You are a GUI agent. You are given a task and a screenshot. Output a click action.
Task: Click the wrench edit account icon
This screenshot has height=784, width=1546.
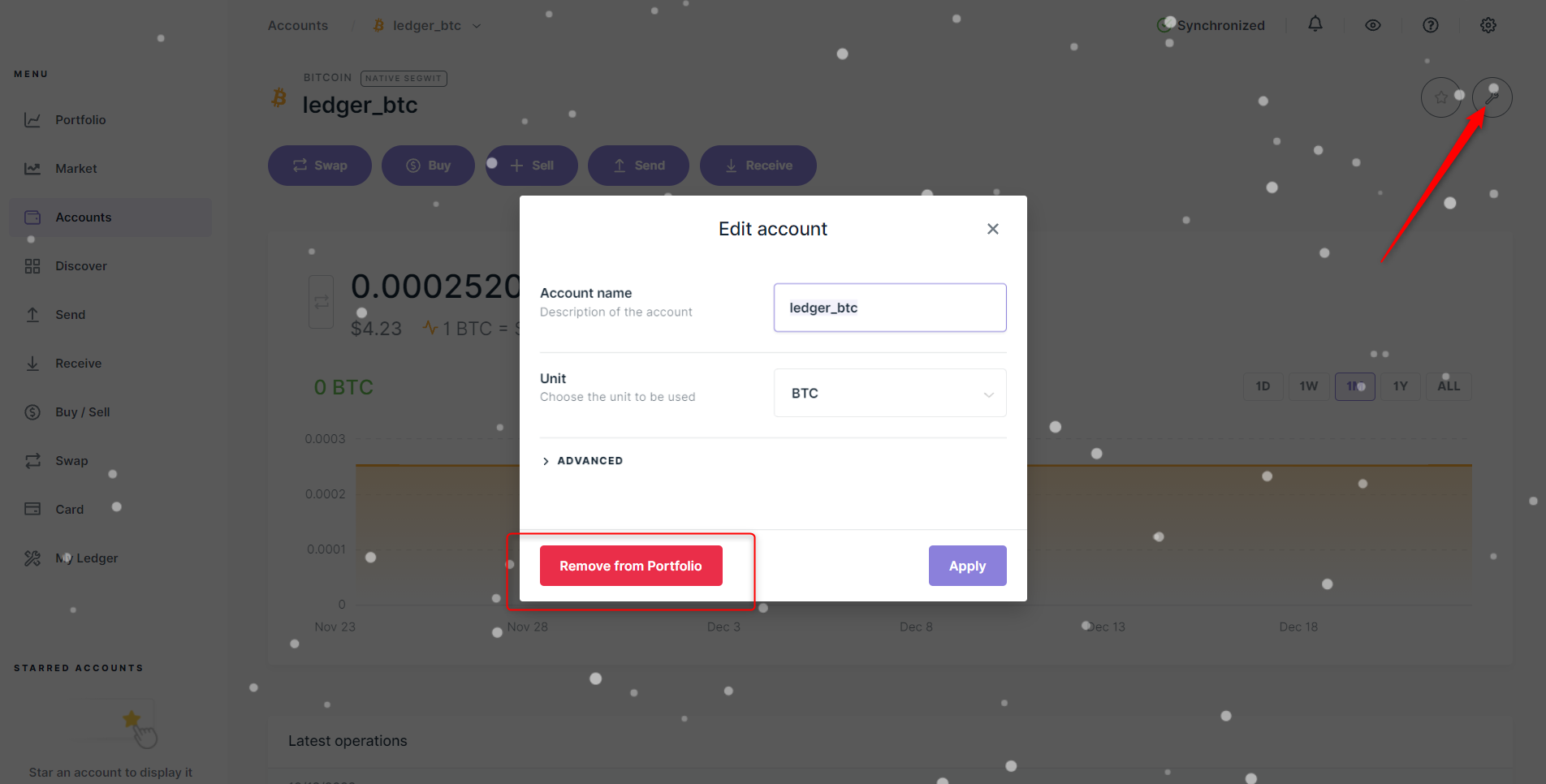click(x=1492, y=97)
